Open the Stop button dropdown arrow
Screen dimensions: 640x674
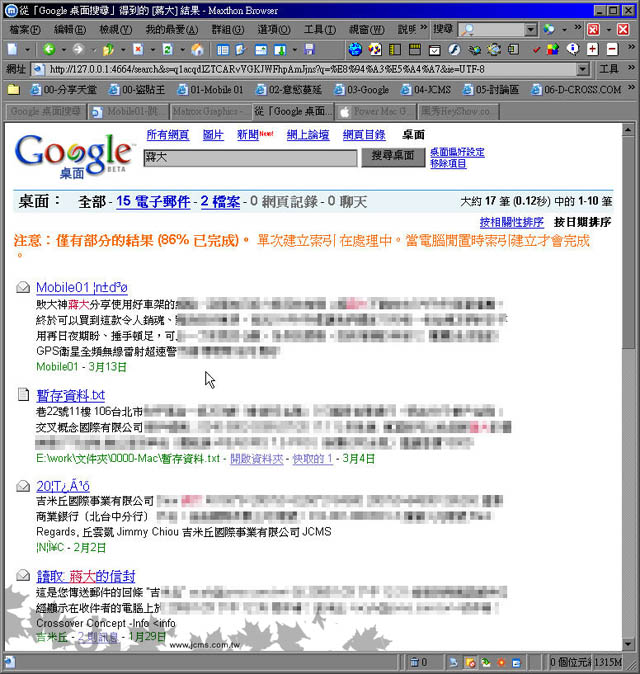pos(152,50)
